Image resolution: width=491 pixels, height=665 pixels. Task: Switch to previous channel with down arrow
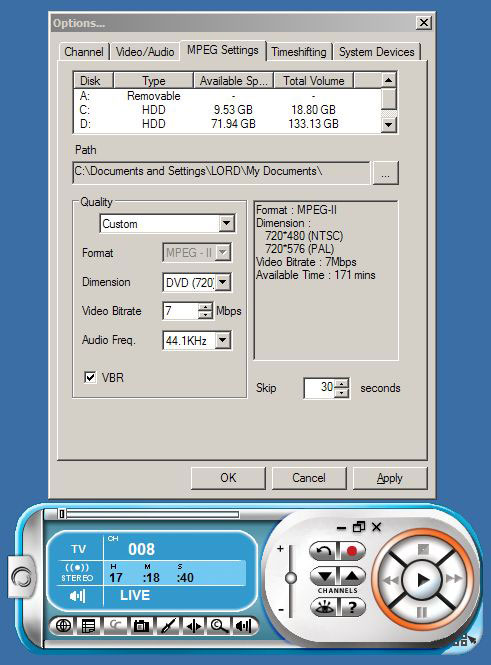coord(324,576)
